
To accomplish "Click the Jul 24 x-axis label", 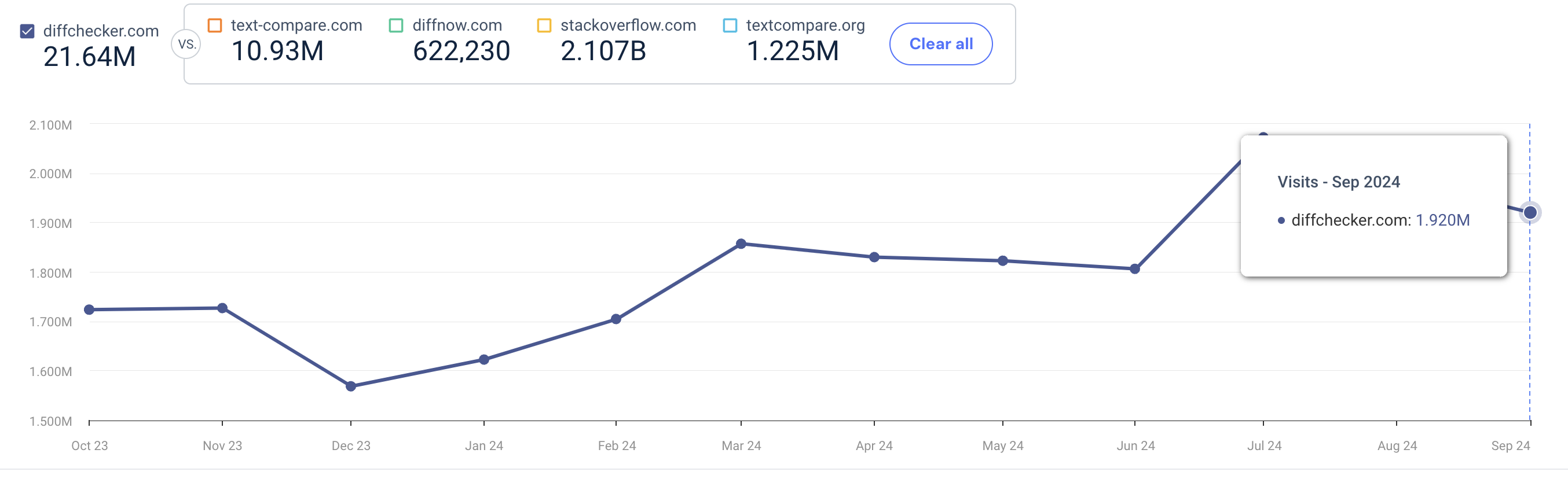I will point(1264,445).
